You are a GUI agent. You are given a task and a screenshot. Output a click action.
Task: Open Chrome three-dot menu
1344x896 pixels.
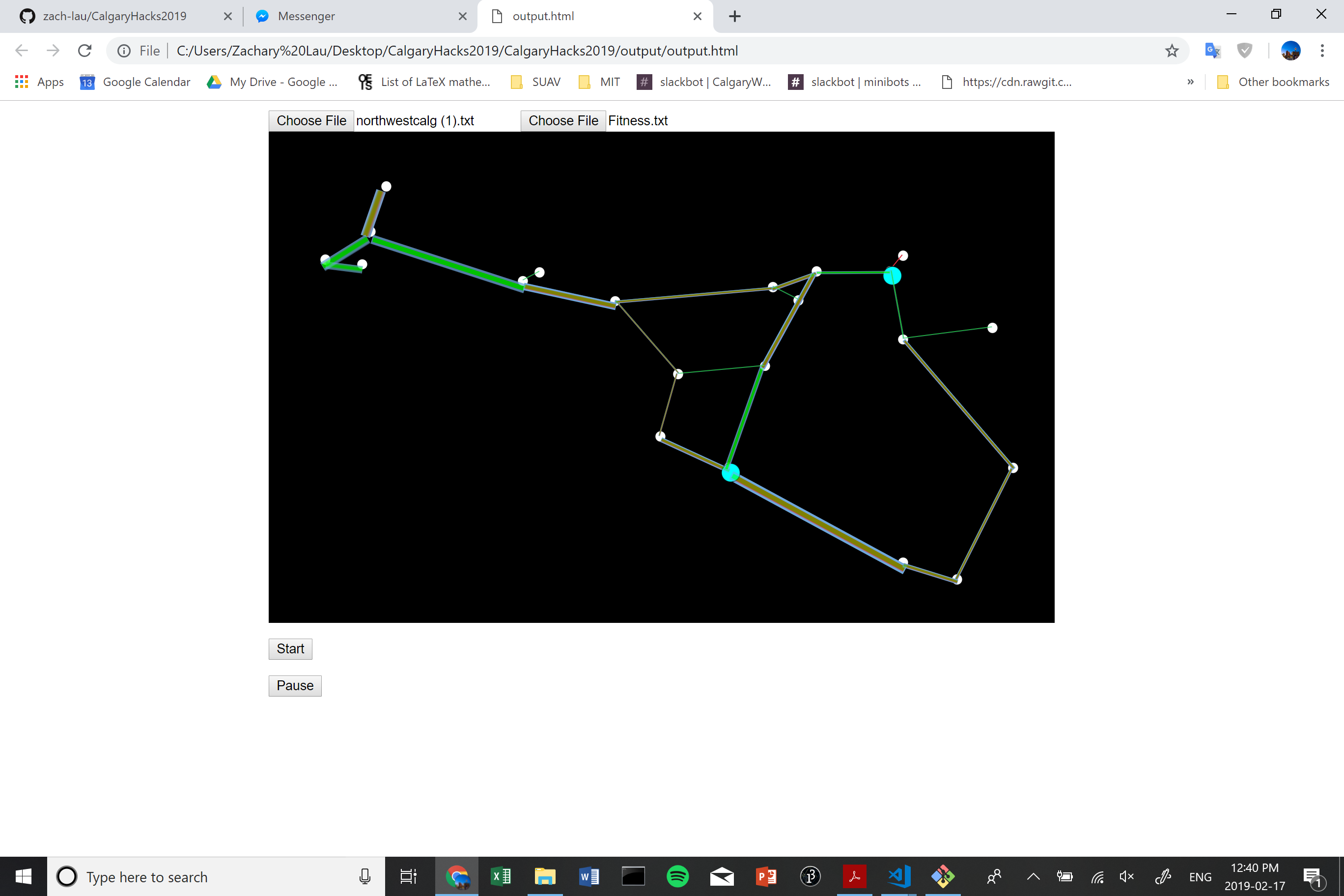(1322, 51)
